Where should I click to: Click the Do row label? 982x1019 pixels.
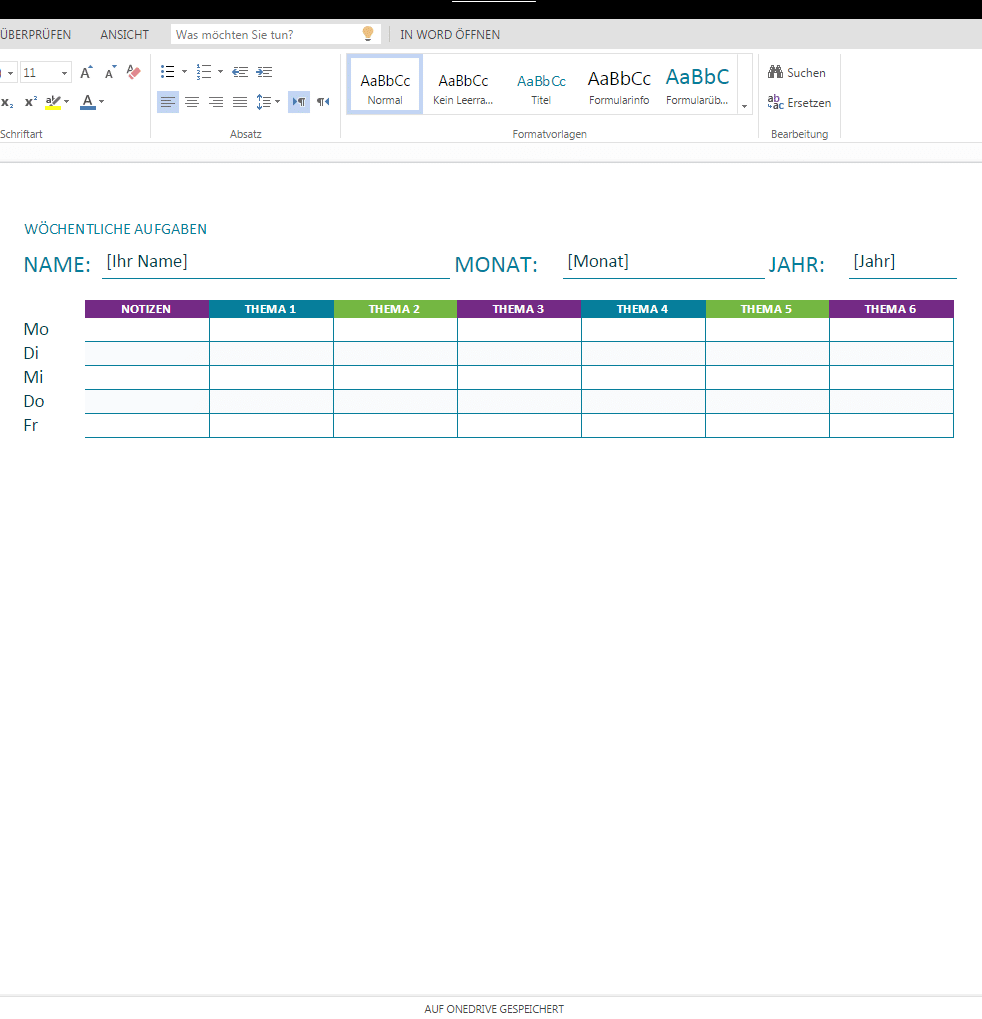click(34, 401)
